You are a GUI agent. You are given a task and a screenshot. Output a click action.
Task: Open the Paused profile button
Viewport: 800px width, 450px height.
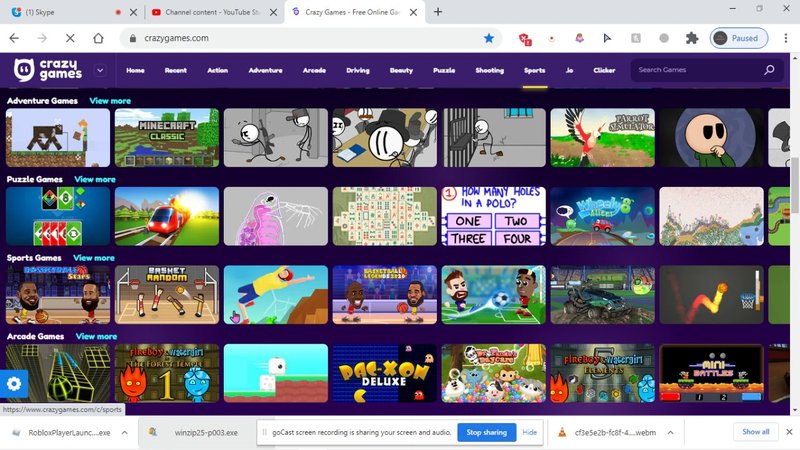point(739,38)
